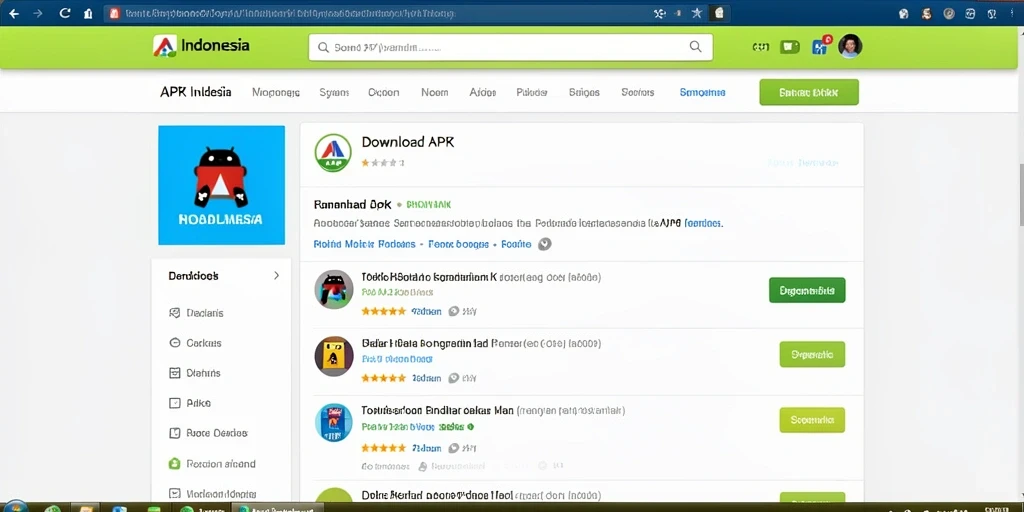This screenshot has height=512, width=1024.
Task: Open the folder icon on the Windows taskbar
Action: coord(84,507)
